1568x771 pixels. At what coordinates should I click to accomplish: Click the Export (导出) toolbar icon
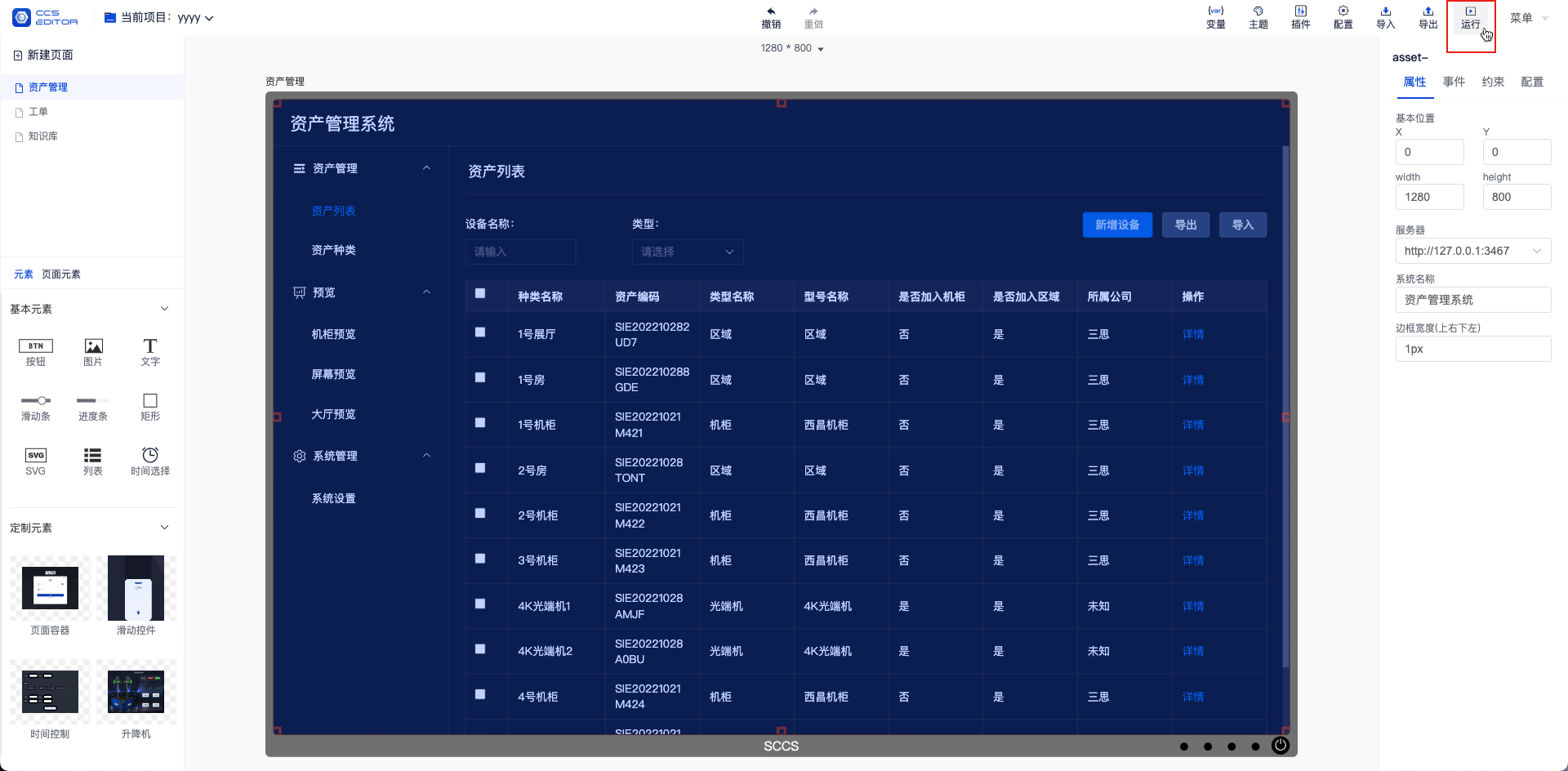pos(1428,18)
